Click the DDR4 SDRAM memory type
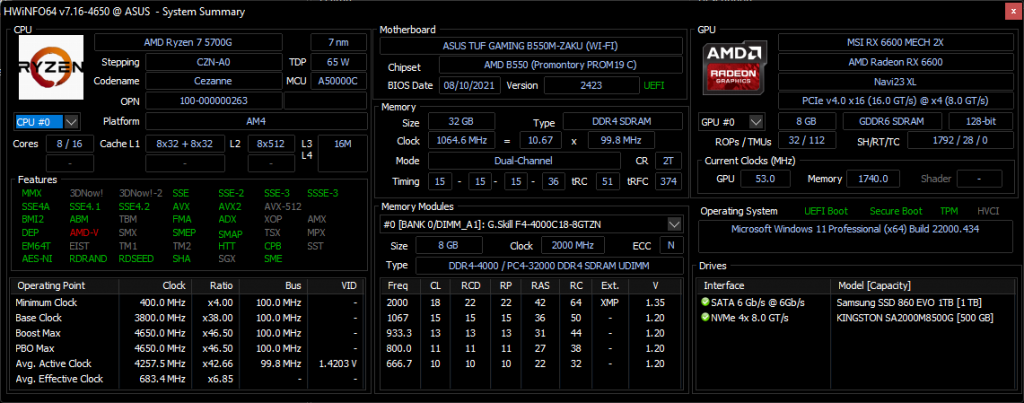The image size is (1024, 403). pyautogui.click(x=622, y=122)
